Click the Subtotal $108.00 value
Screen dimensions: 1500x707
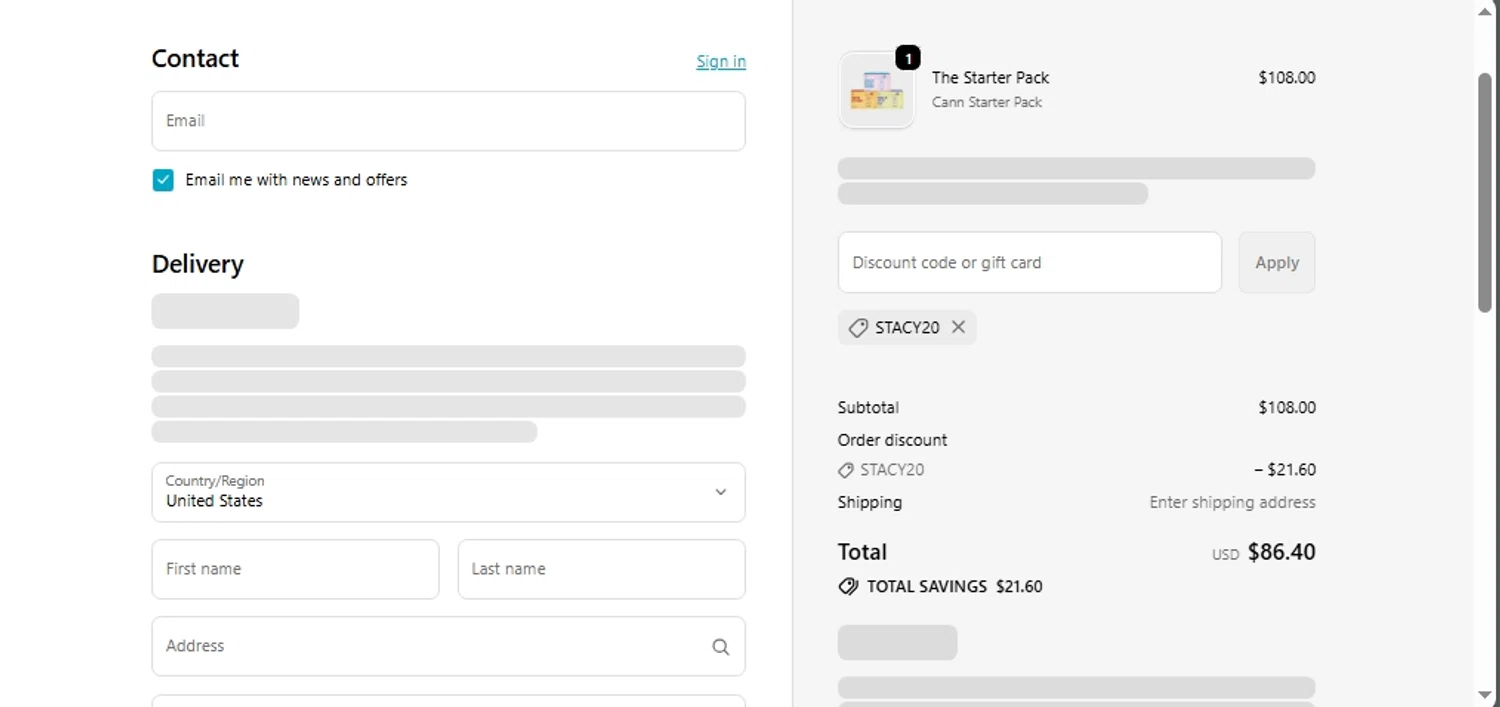tap(1287, 408)
